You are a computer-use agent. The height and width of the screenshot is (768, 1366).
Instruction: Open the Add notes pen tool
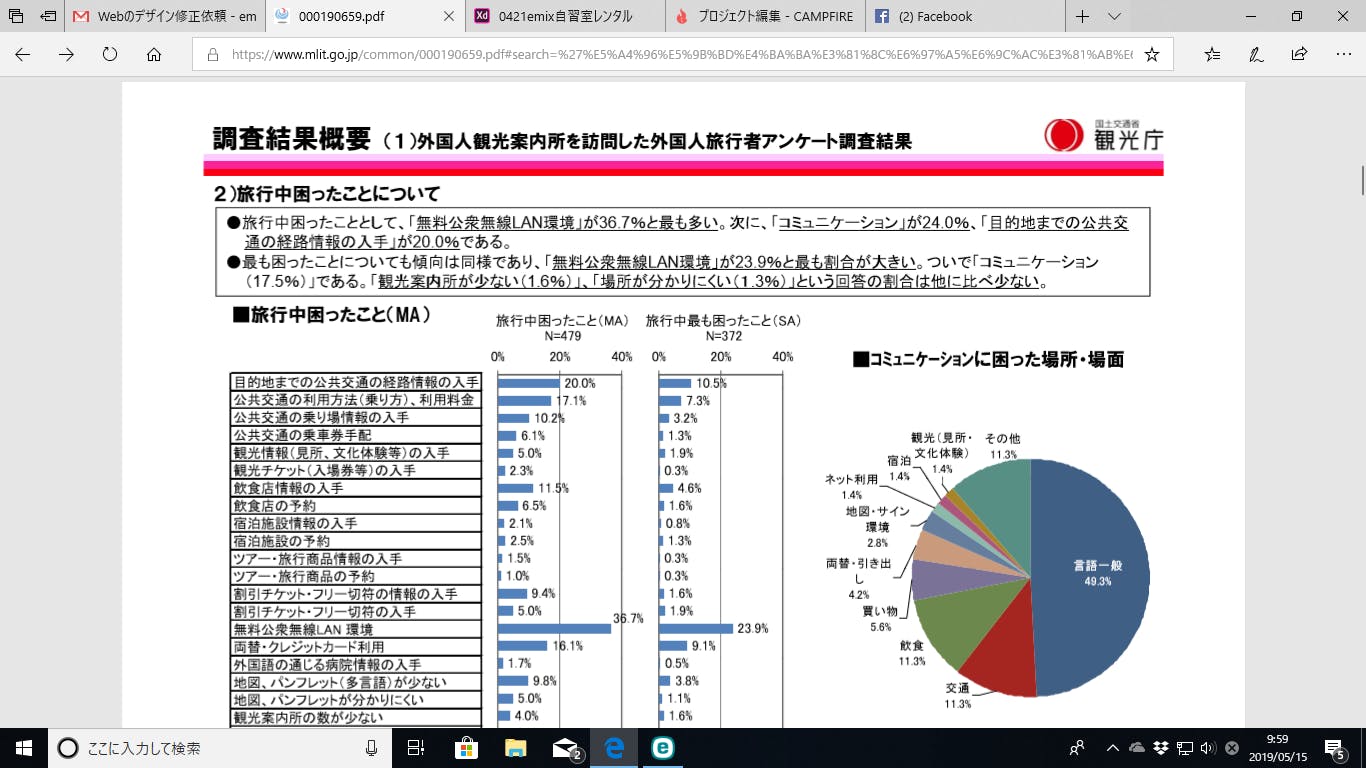pyautogui.click(x=1256, y=54)
